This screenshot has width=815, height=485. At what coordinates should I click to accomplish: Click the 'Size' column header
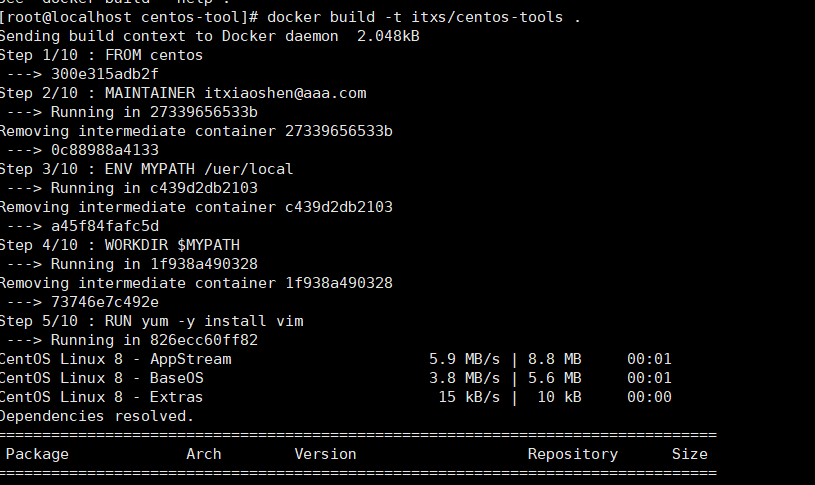pyautogui.click(x=689, y=454)
